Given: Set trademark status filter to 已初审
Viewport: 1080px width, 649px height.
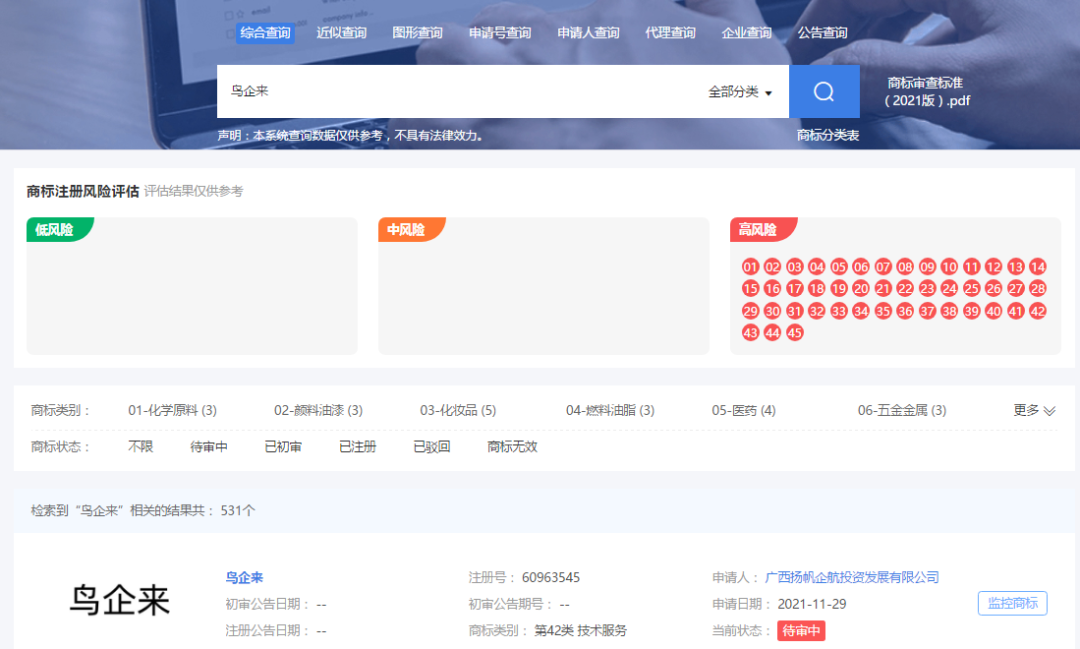Looking at the screenshot, I should [283, 447].
